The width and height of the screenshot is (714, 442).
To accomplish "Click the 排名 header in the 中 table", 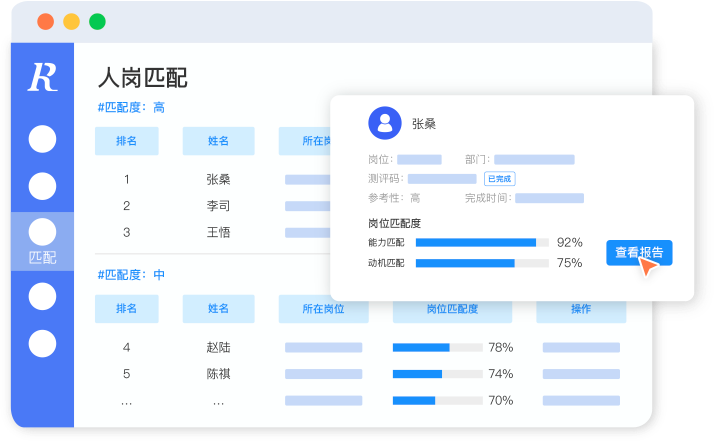I will click(127, 309).
